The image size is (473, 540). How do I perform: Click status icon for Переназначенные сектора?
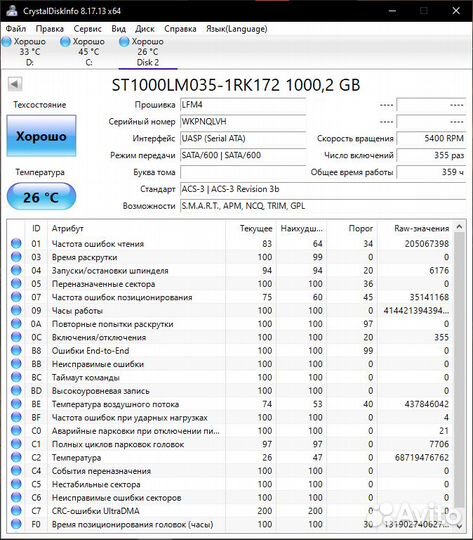click(x=16, y=283)
